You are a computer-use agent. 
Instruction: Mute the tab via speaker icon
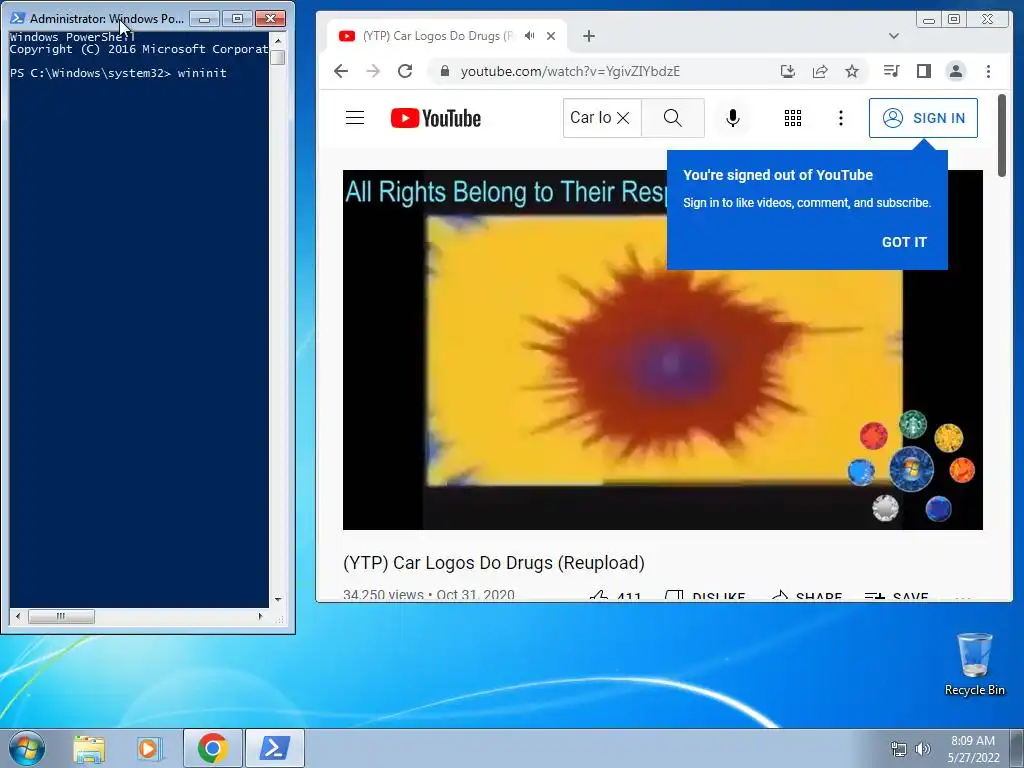[530, 36]
